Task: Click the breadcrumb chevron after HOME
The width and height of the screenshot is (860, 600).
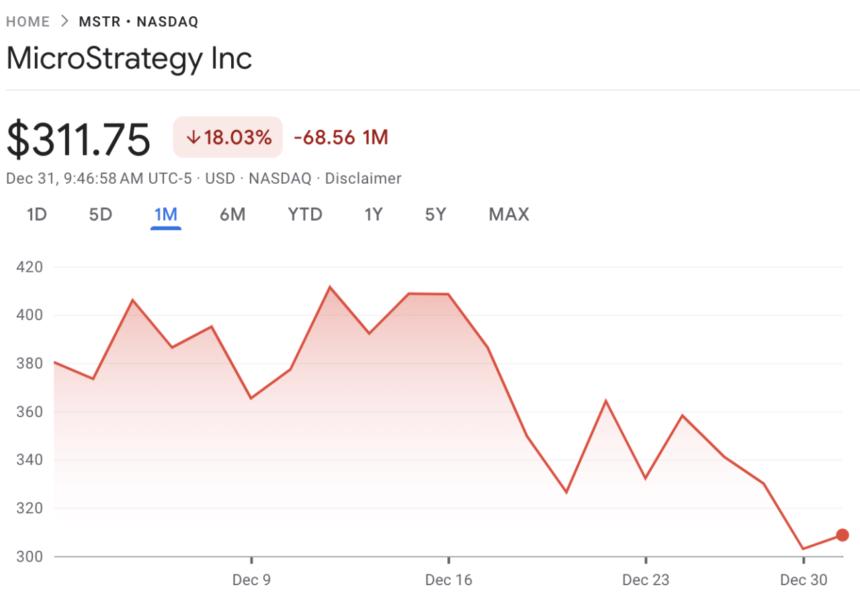Action: (64, 22)
